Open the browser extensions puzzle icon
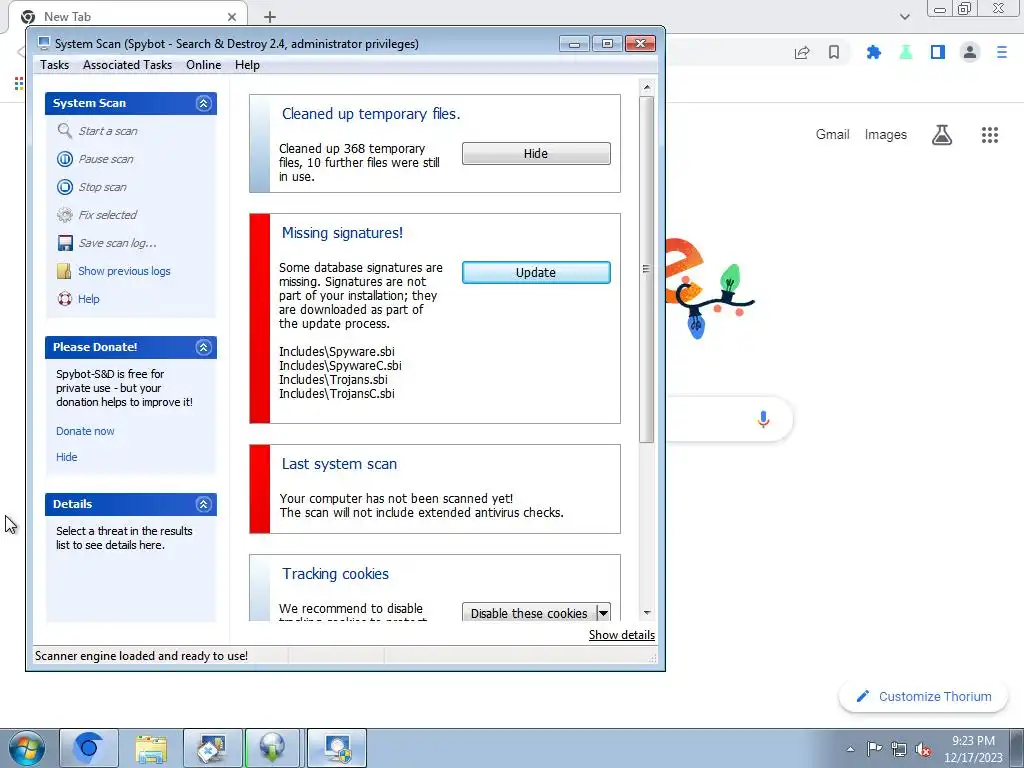The image size is (1024, 768). (873, 52)
